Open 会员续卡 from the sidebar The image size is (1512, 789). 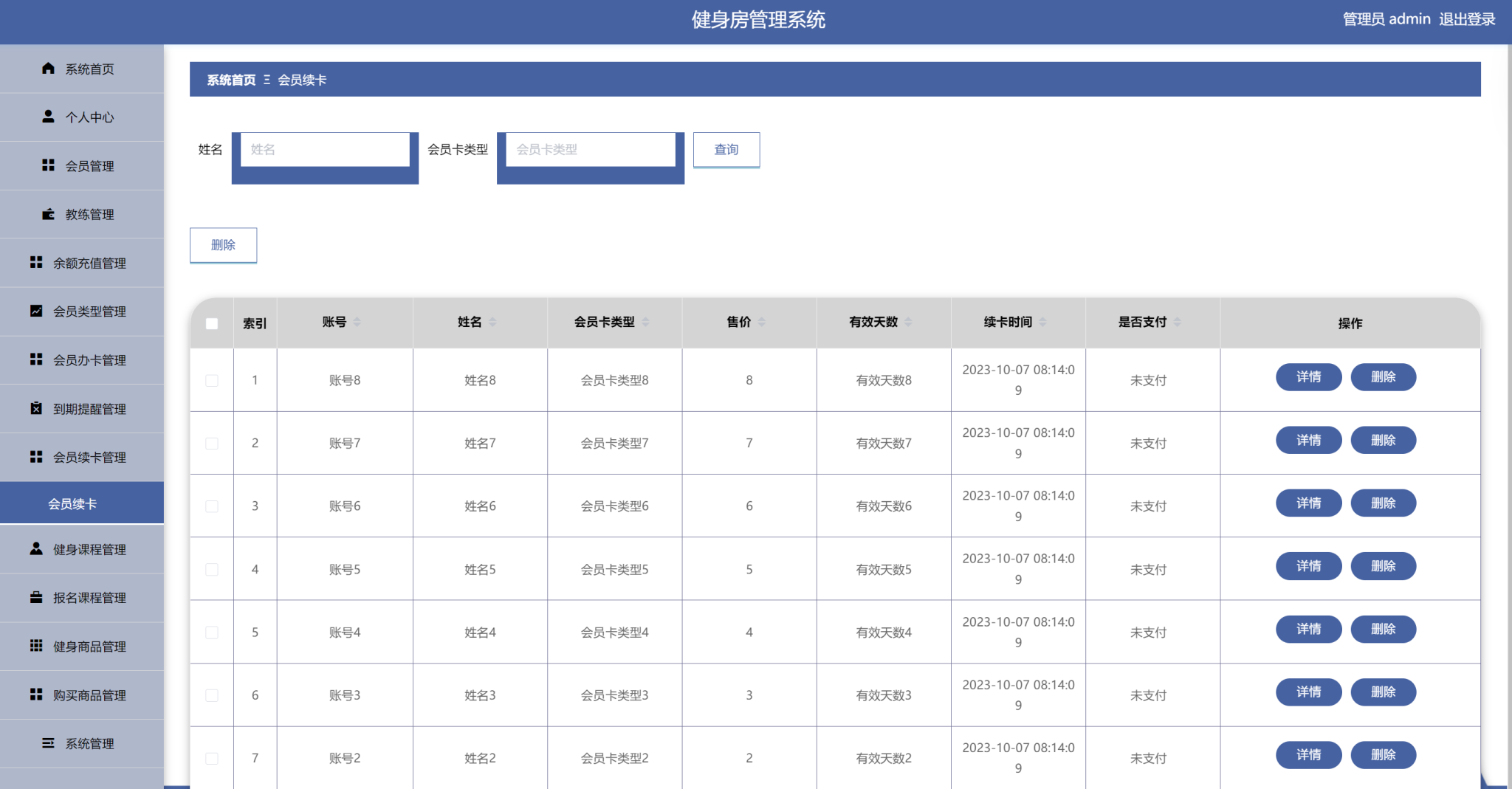pos(82,503)
